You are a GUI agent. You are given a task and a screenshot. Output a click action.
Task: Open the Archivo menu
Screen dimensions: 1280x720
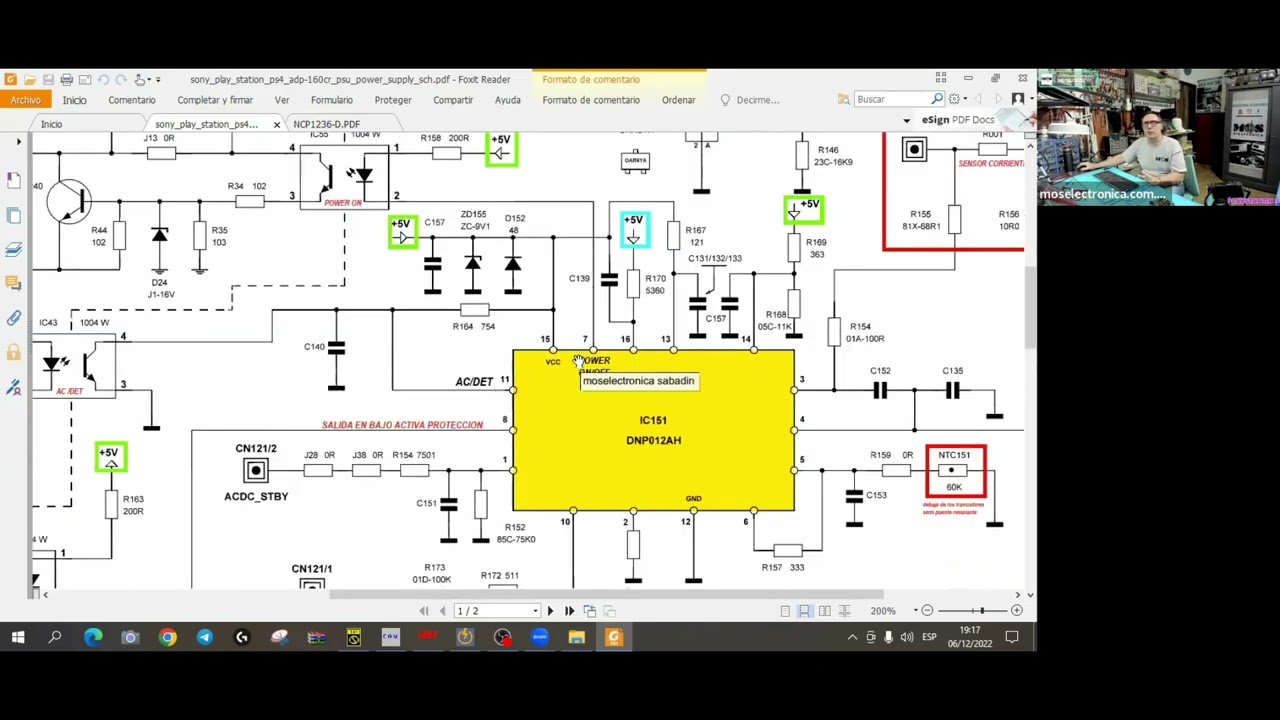click(x=26, y=100)
